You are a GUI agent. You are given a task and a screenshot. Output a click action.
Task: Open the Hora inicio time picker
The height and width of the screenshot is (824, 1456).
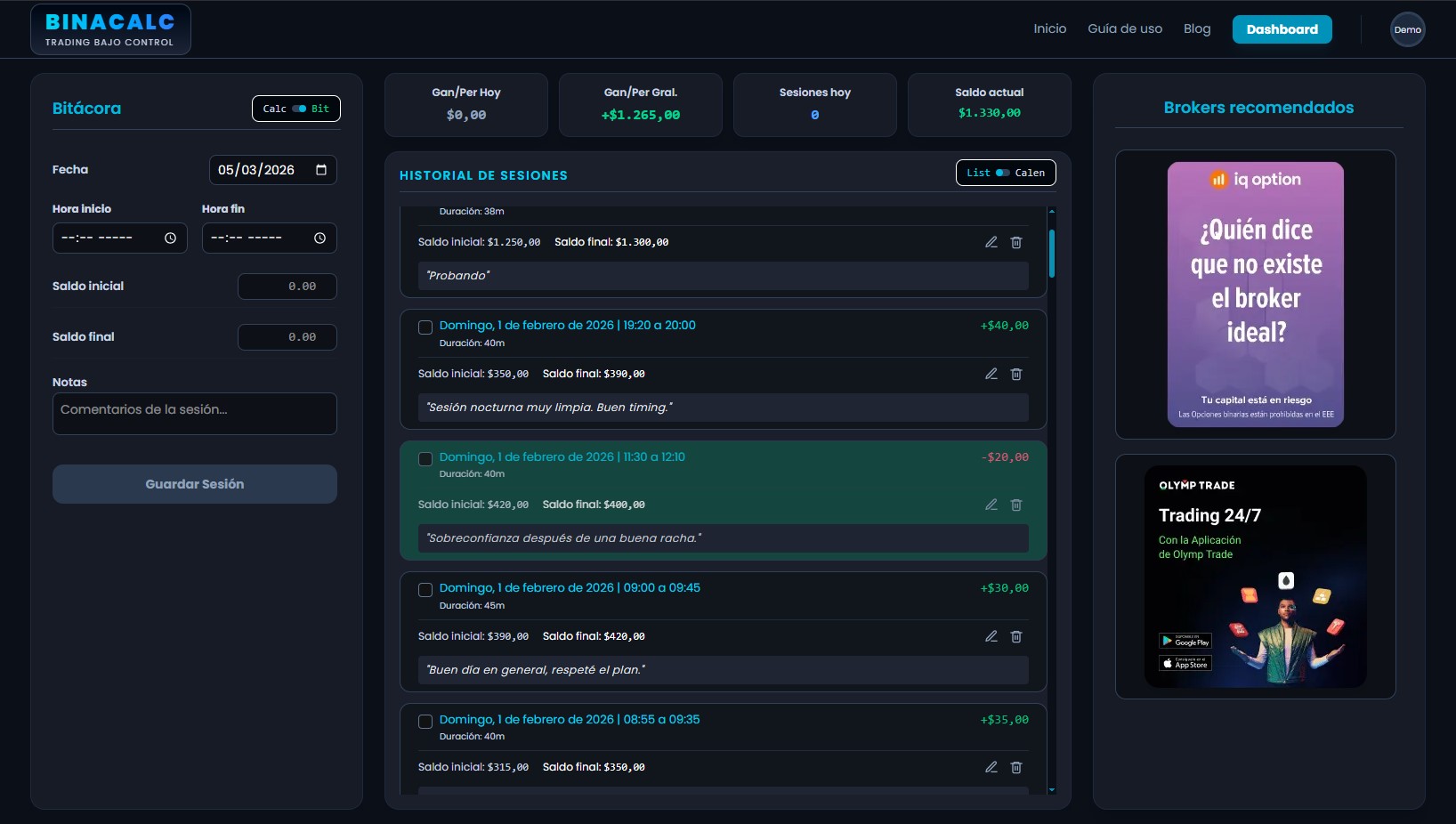[170, 238]
